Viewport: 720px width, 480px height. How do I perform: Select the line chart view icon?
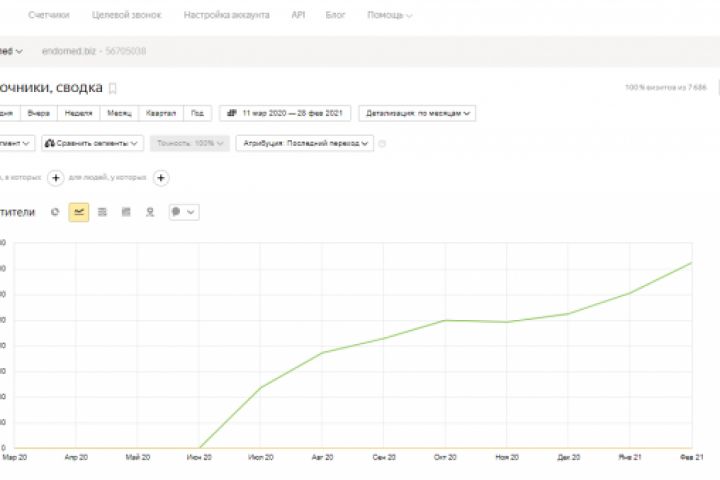(x=79, y=212)
